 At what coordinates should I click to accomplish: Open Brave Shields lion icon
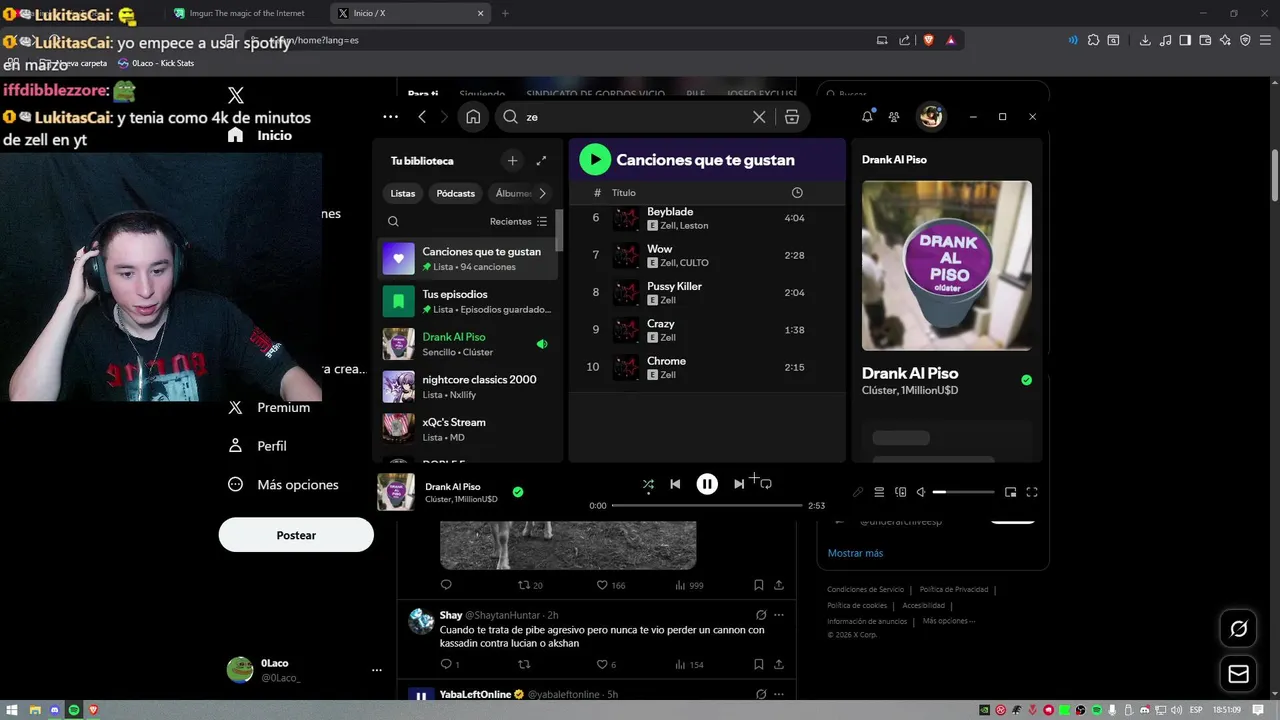pyautogui.click(x=929, y=40)
